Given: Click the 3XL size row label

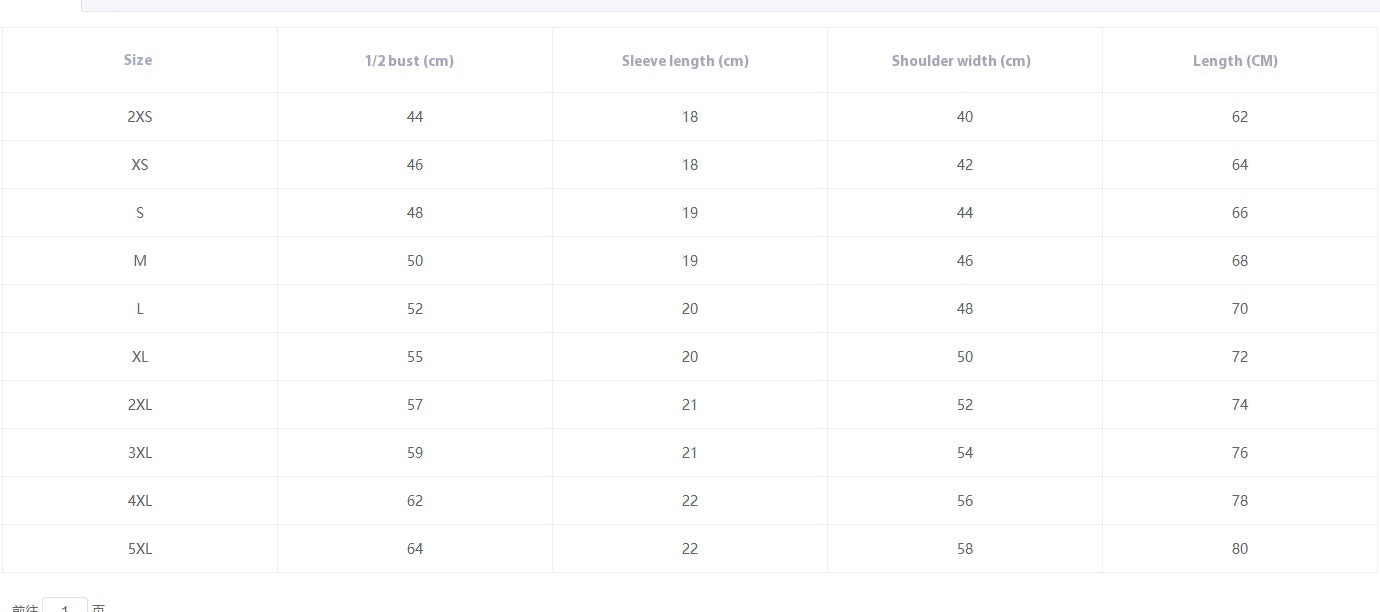Looking at the screenshot, I should tap(140, 453).
